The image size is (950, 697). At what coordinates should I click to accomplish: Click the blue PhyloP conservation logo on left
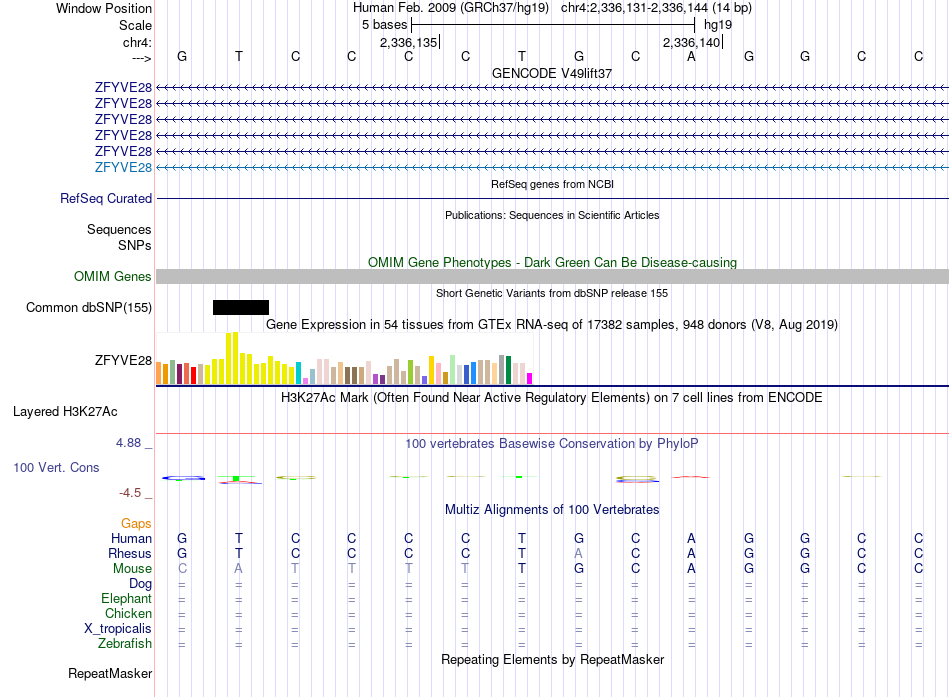[184, 478]
